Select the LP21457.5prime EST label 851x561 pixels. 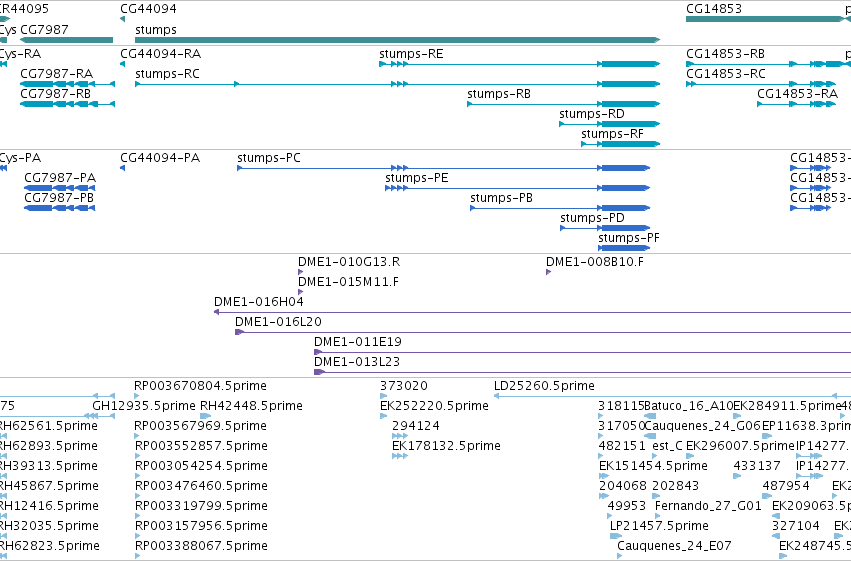coord(659,527)
